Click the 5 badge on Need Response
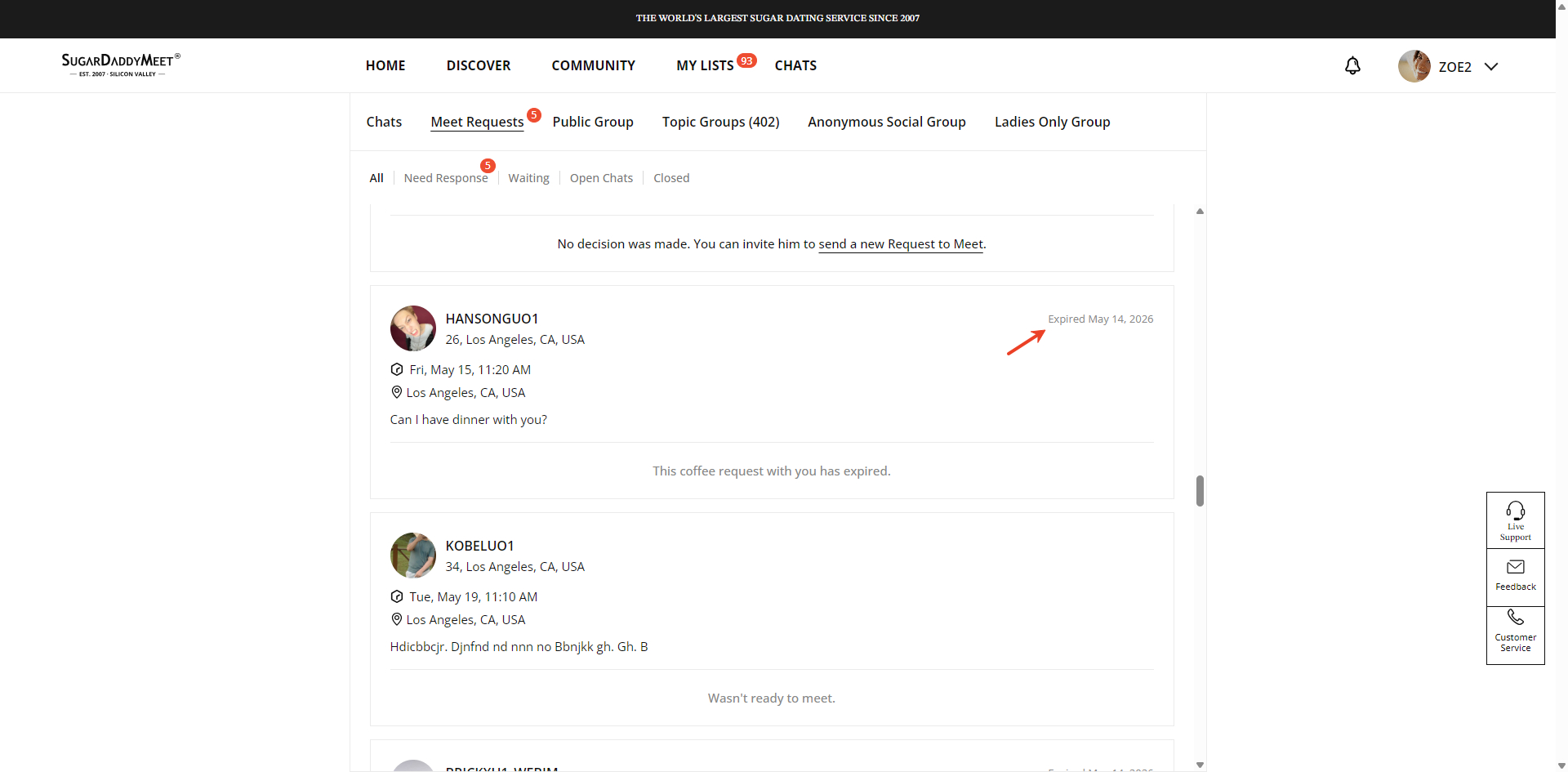 click(x=488, y=166)
